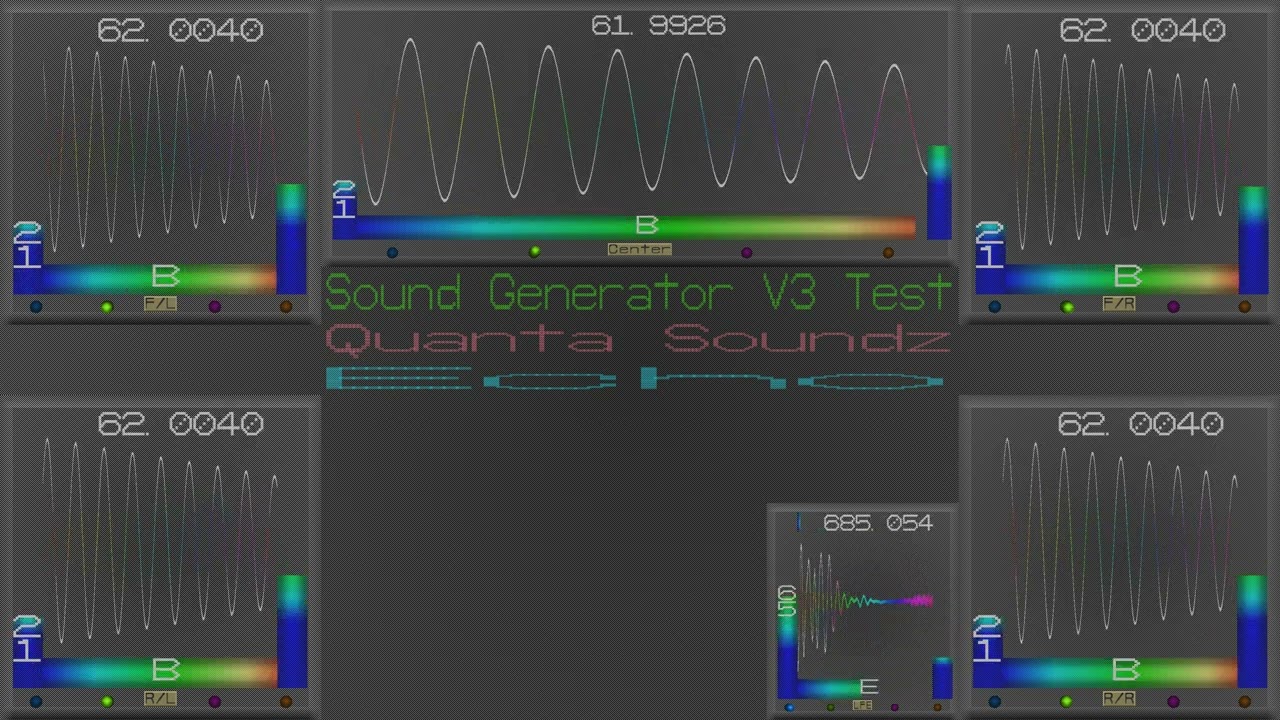Toggle the green dot in LFE panel
The height and width of the screenshot is (720, 1280).
click(830, 707)
